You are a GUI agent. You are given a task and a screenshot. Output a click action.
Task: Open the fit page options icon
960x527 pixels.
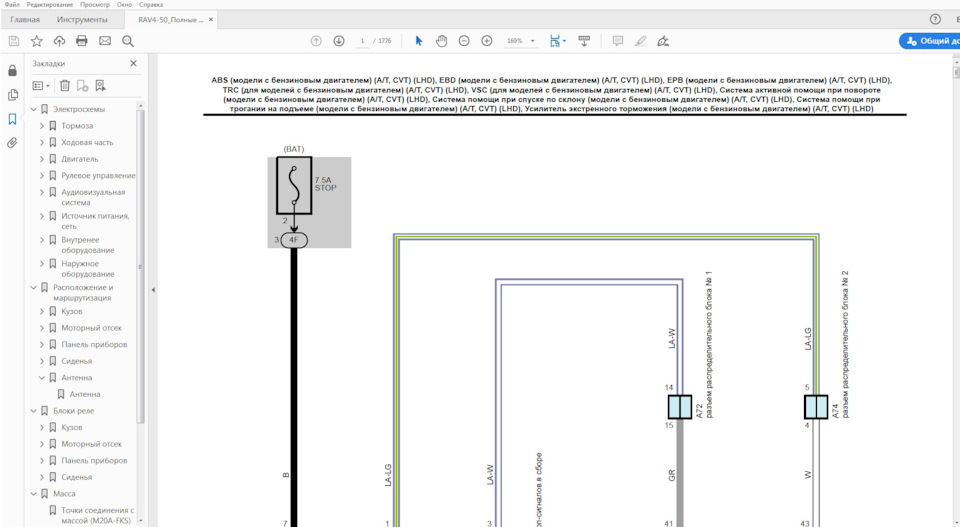pos(557,41)
